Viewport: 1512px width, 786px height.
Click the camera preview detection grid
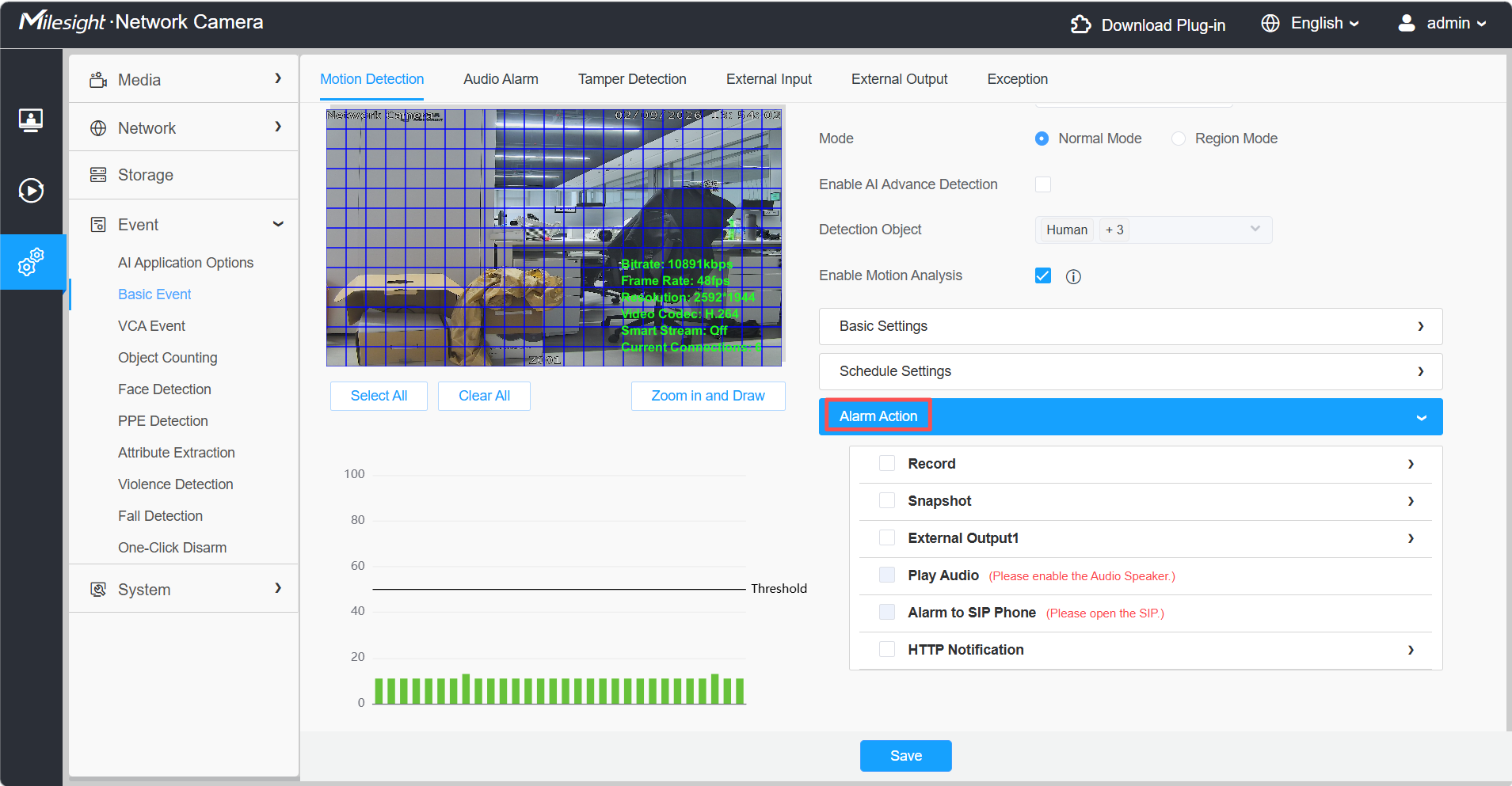(x=554, y=237)
